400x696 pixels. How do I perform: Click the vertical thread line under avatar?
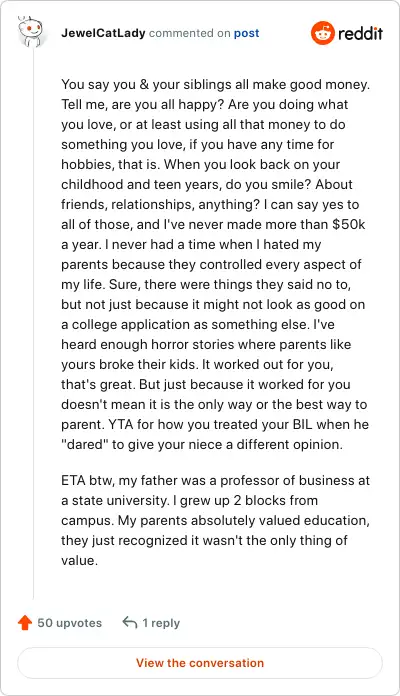coord(34,323)
